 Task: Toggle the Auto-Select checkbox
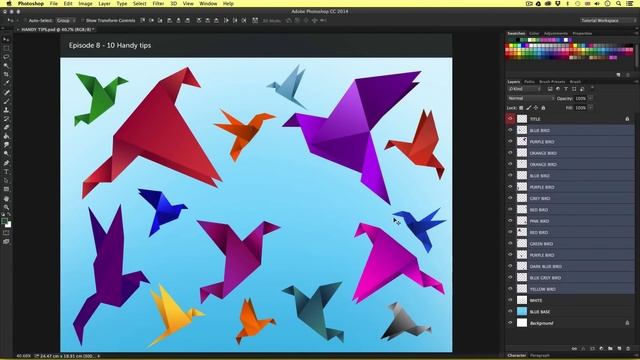pyautogui.click(x=25, y=20)
